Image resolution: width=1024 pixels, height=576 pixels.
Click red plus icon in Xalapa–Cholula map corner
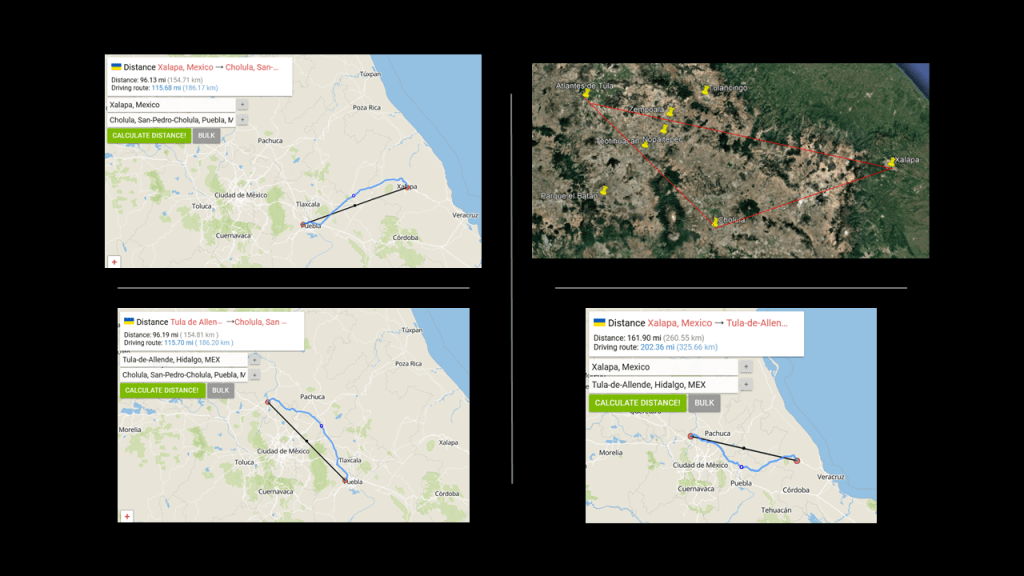click(114, 261)
